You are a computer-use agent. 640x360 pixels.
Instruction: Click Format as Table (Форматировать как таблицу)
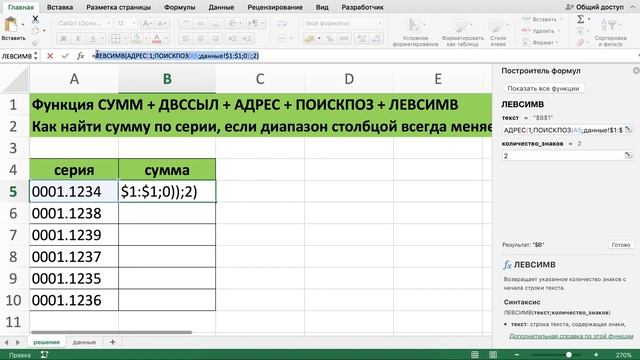point(462,32)
